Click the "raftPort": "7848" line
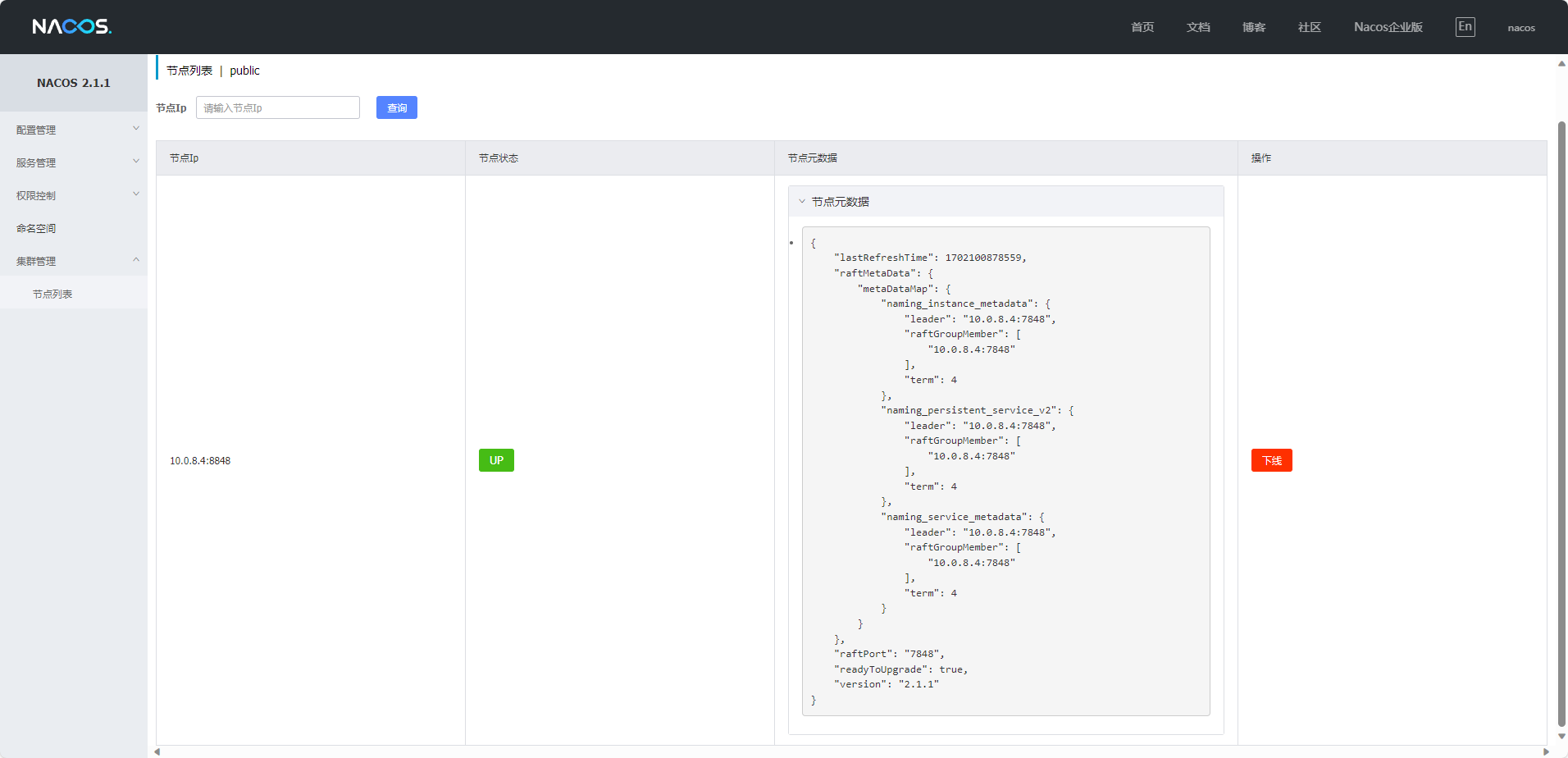This screenshot has height=758, width=1568. pyautogui.click(x=889, y=654)
